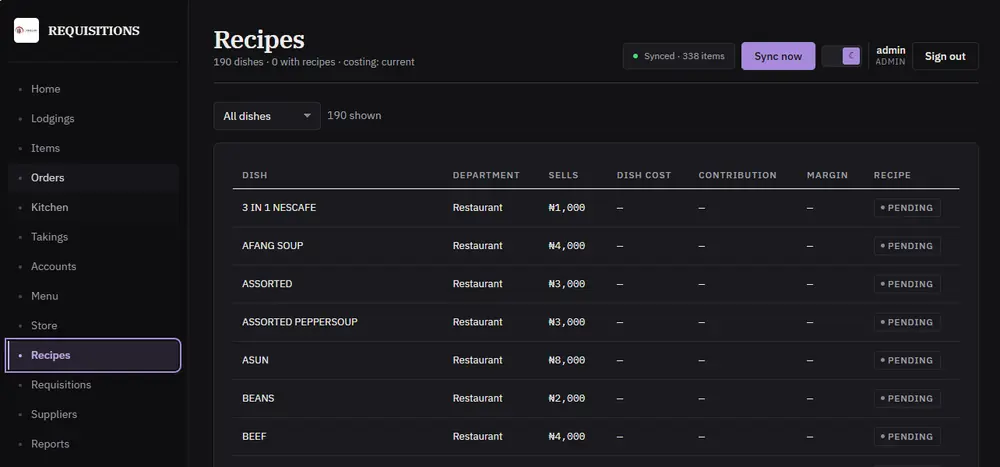Screen dimensions: 1000x467
Task: Select the ASUN dish row
Action: [x=596, y=360]
